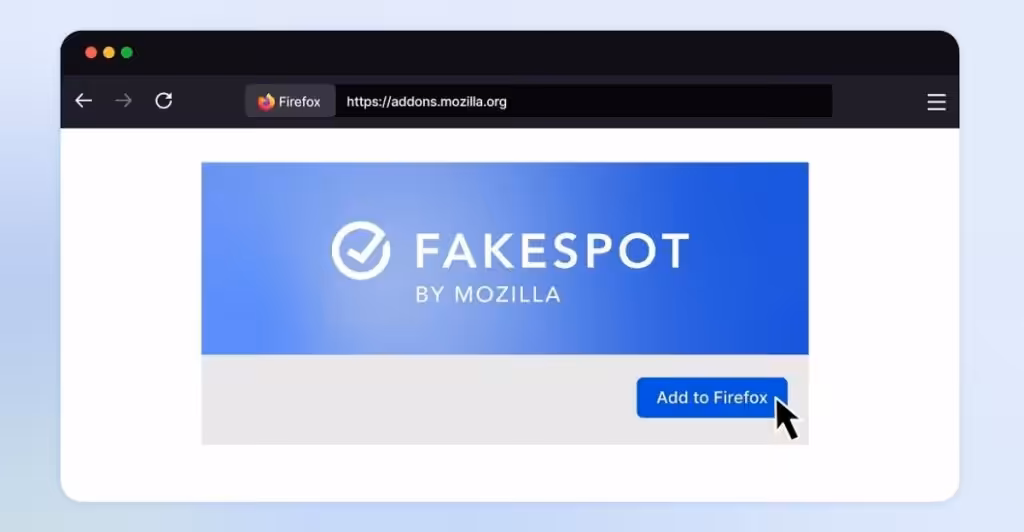
Task: Click the Firefox flame logo in address bar
Action: (266, 102)
